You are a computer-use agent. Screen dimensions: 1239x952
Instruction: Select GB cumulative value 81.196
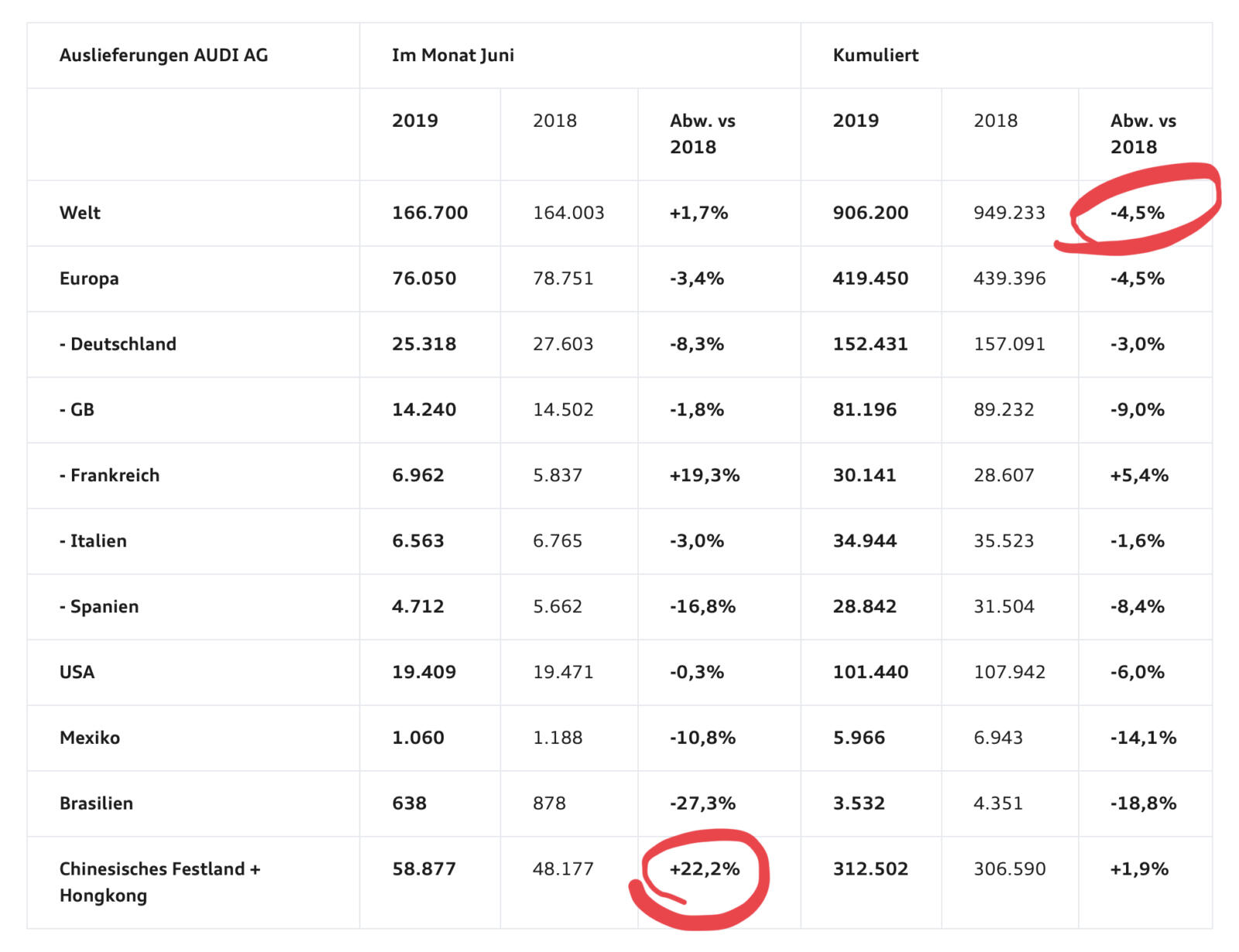[x=864, y=410]
